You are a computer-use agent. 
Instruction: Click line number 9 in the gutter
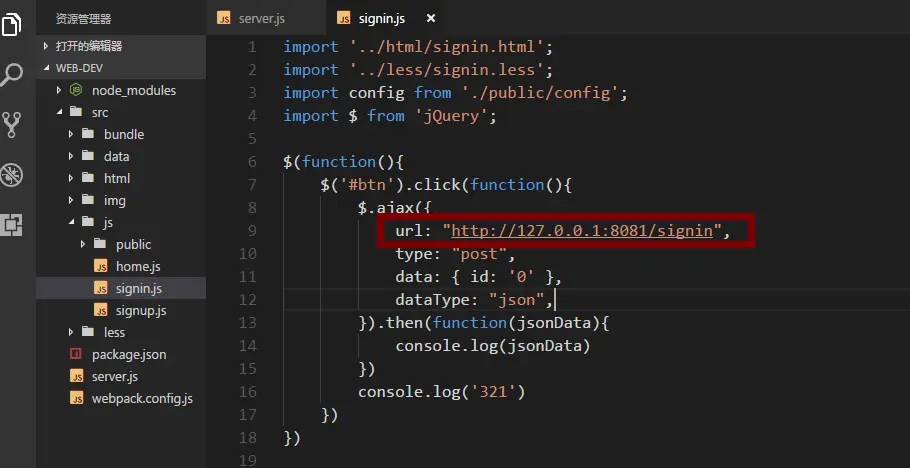[251, 231]
